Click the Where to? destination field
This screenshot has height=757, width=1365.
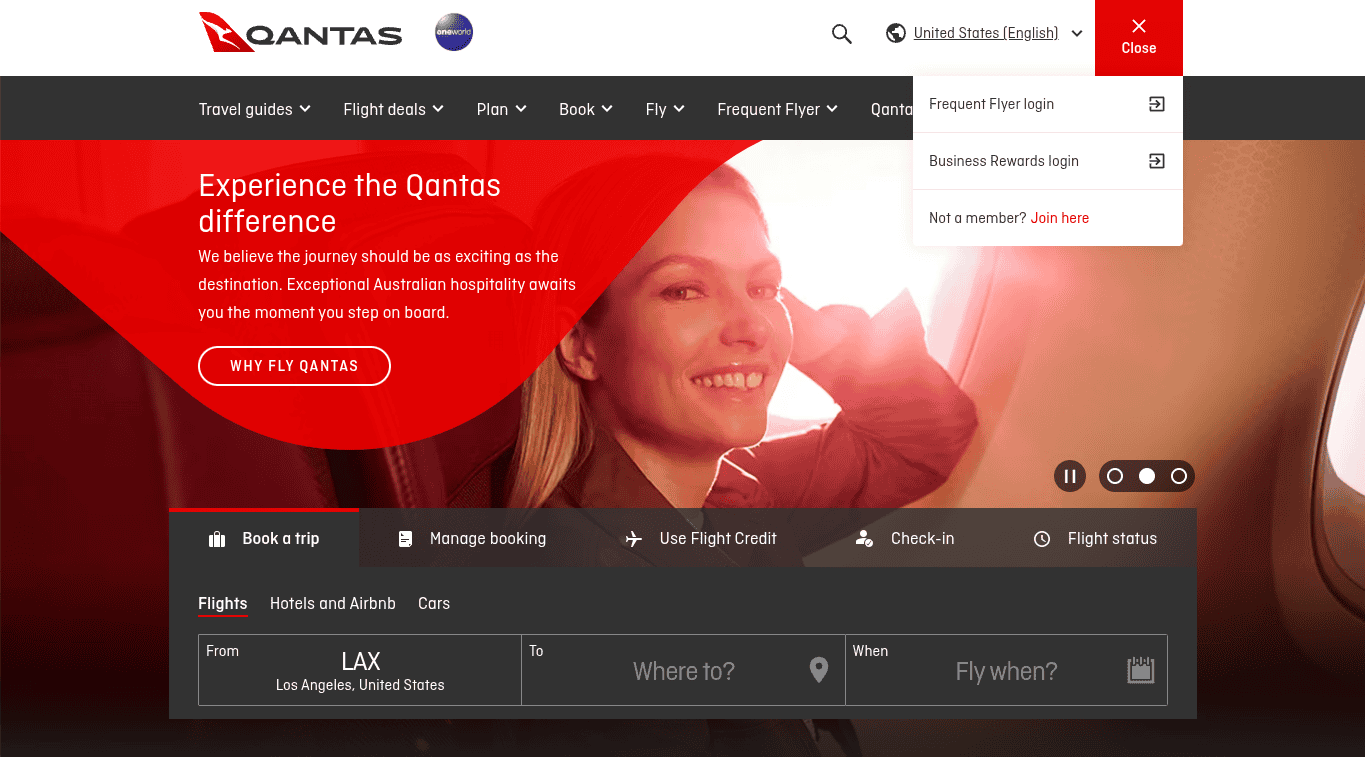tap(683, 670)
